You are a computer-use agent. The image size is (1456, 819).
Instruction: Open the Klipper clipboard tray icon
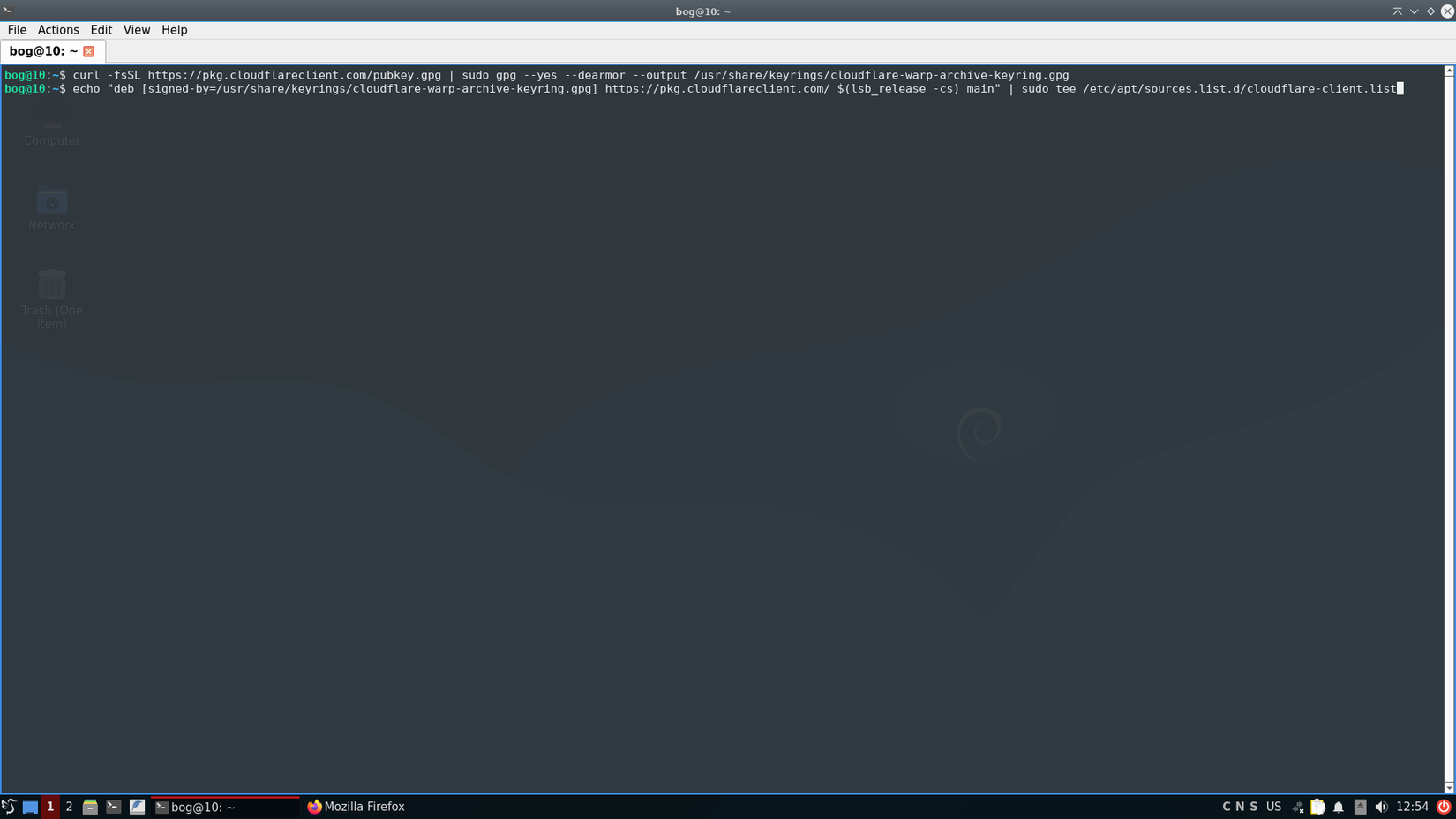pos(1317,806)
